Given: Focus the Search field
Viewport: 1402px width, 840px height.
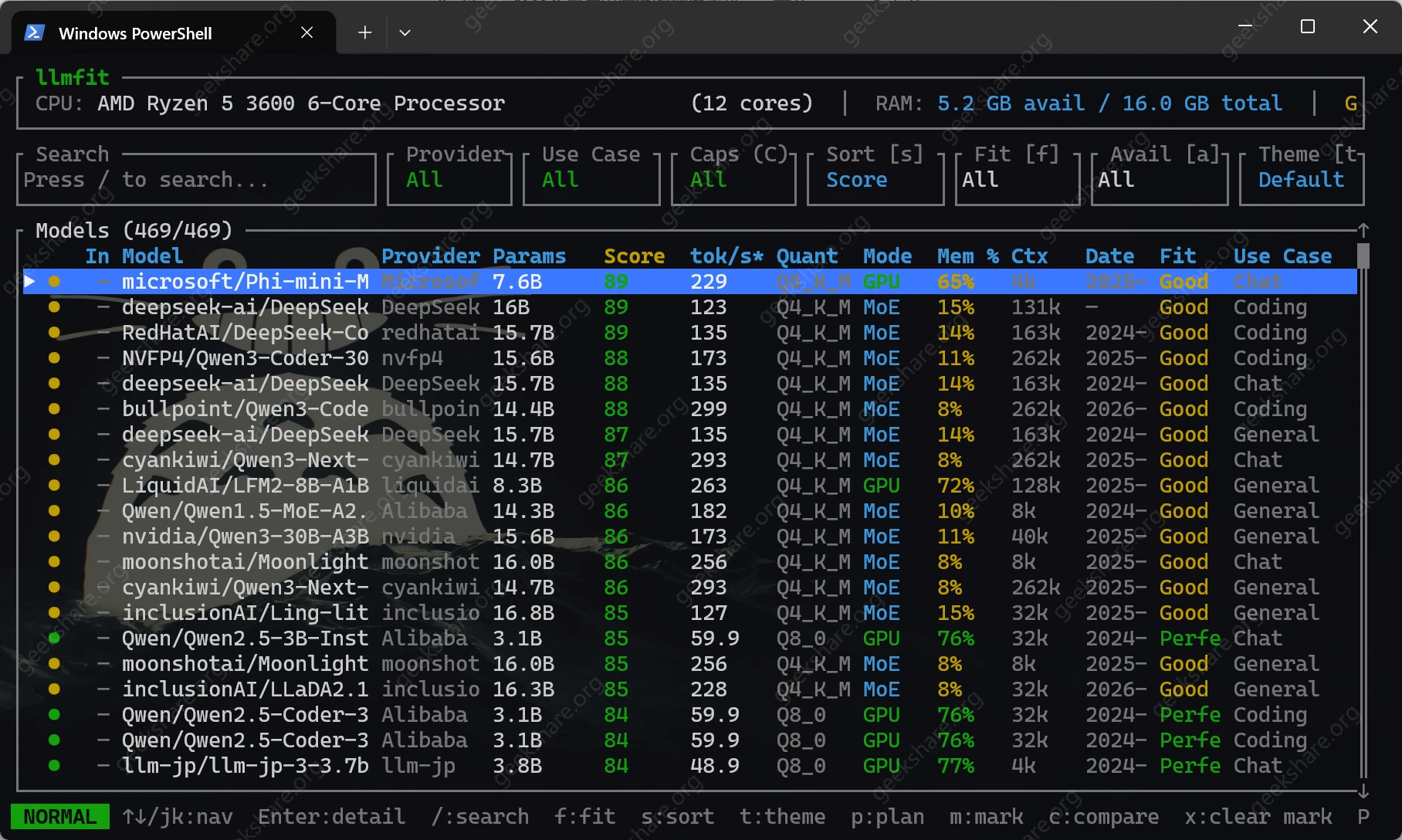Looking at the screenshot, I should coord(196,179).
